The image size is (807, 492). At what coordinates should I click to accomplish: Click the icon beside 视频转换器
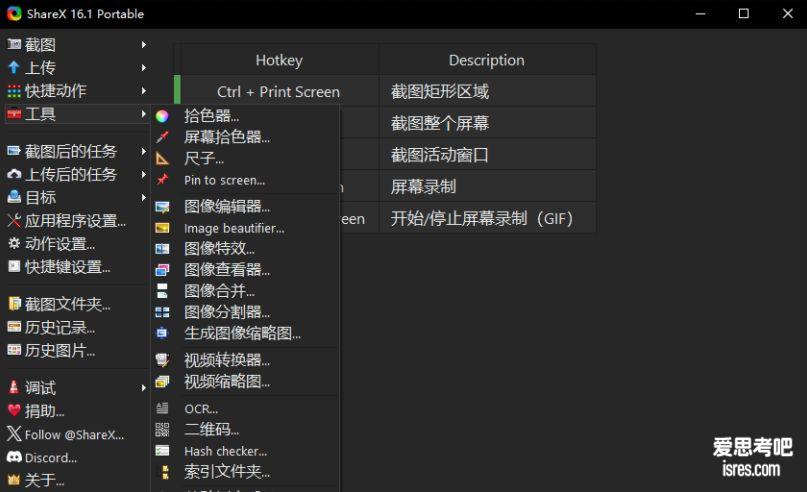(x=162, y=360)
